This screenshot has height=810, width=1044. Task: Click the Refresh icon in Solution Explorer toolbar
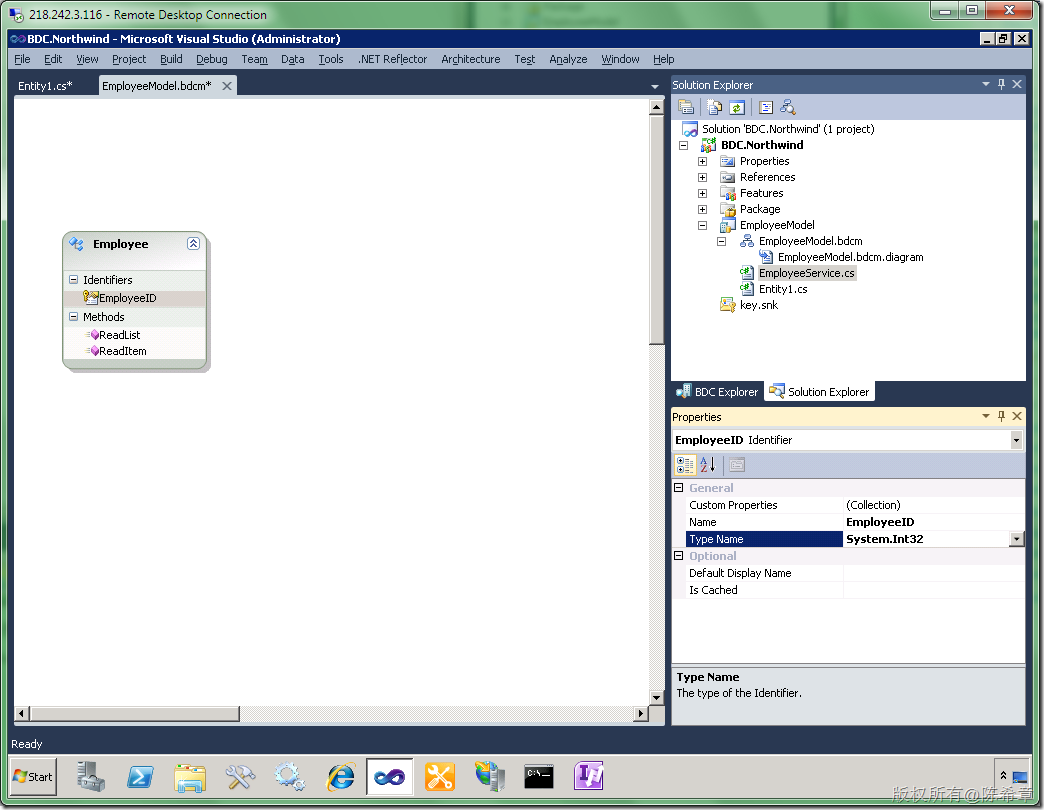pos(736,107)
